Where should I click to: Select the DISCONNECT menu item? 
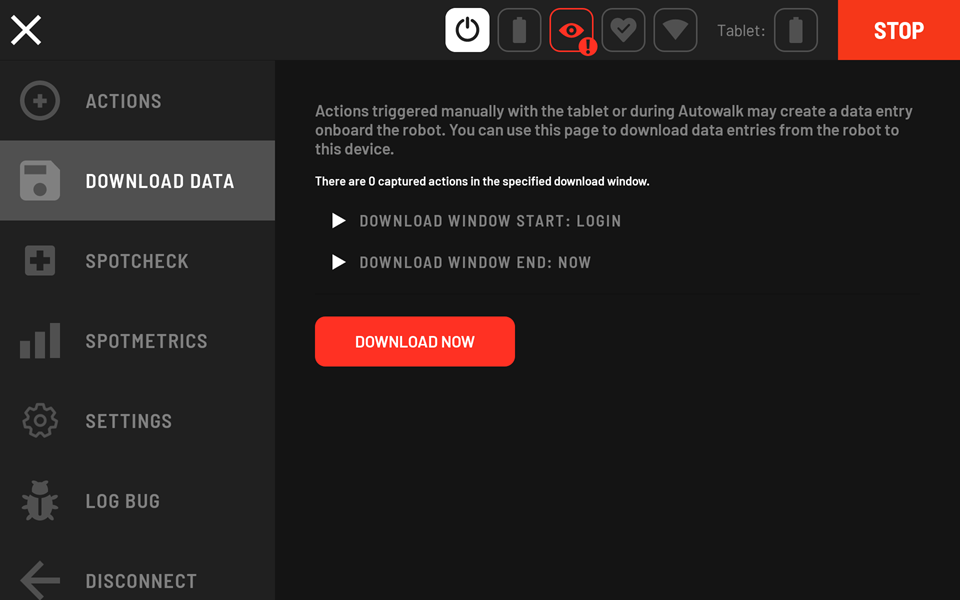(137, 571)
